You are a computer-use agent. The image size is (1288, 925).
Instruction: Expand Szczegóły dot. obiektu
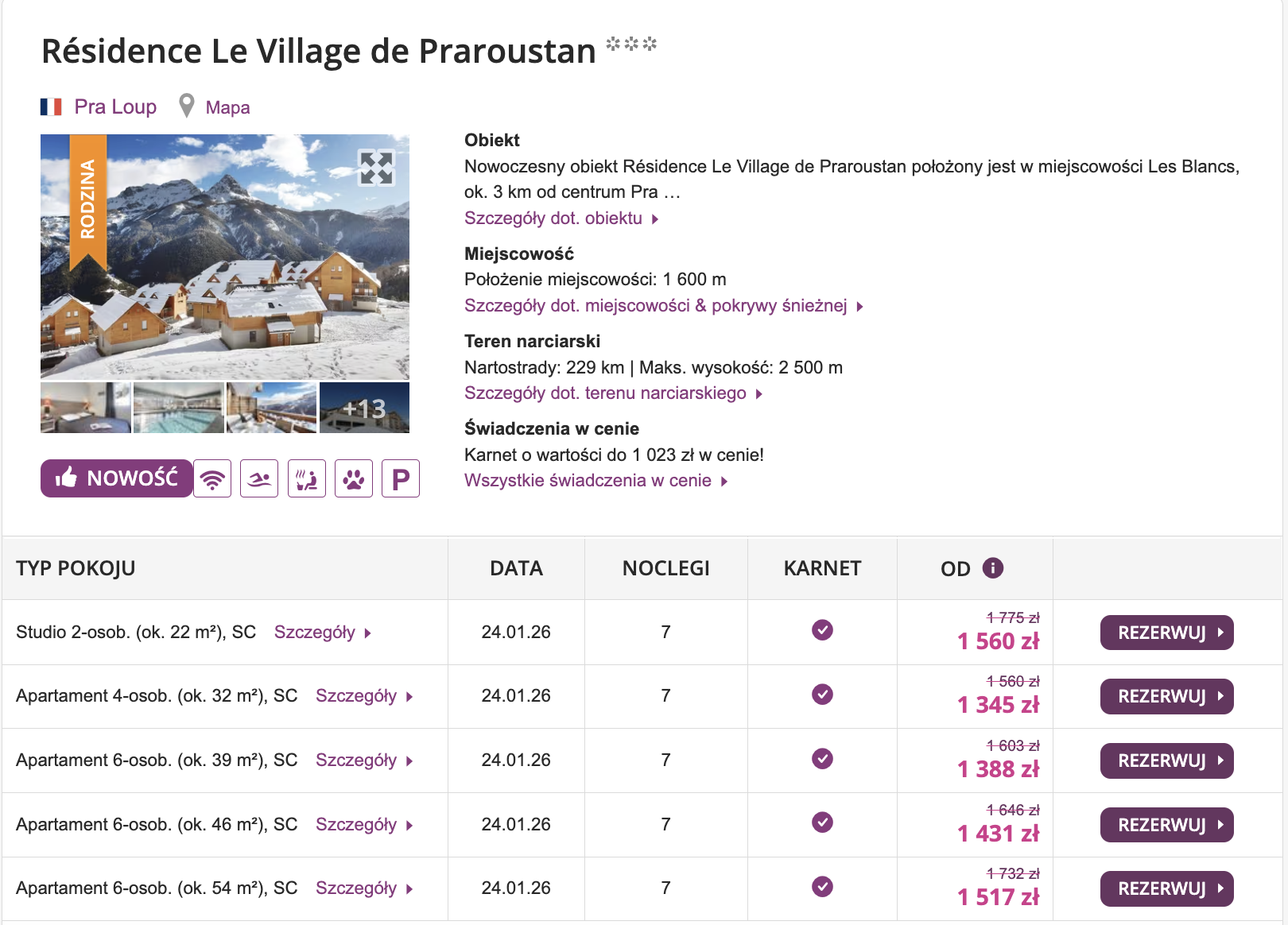tap(554, 218)
